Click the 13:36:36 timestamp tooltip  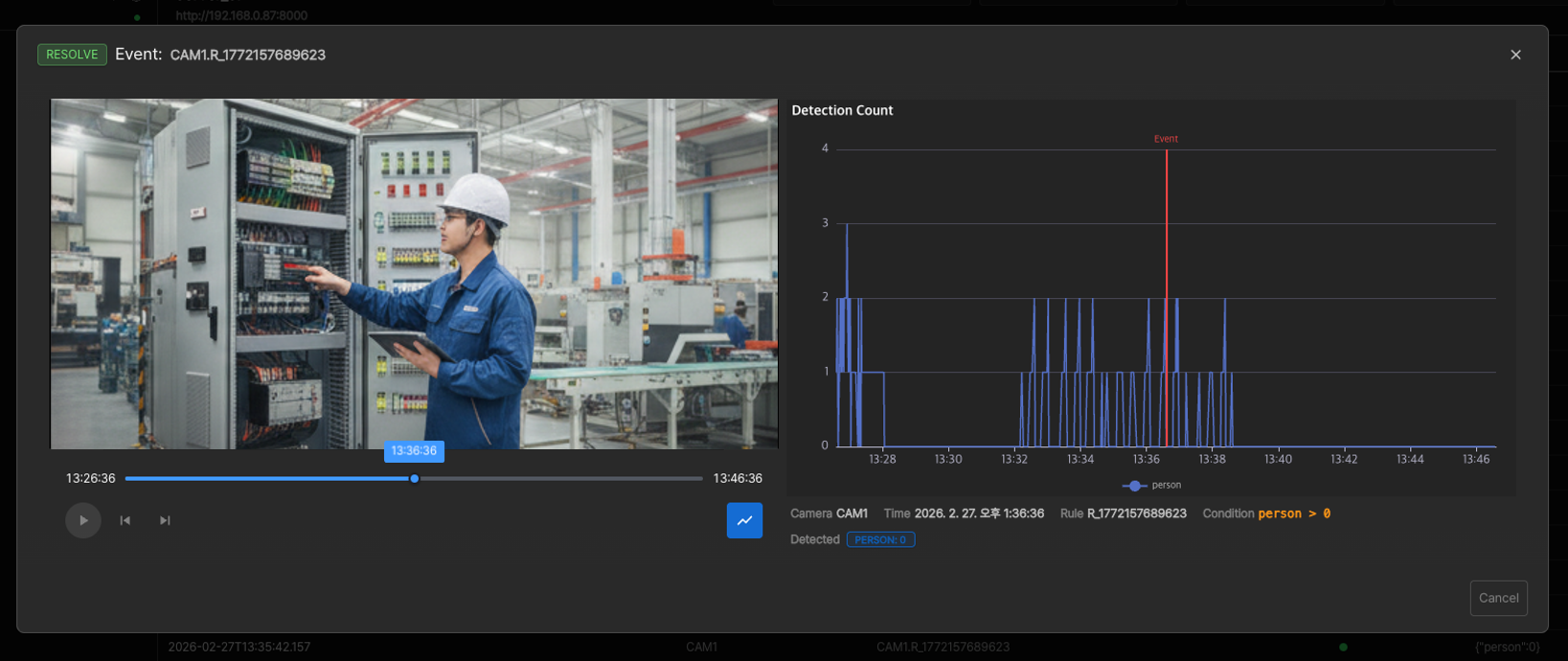[x=414, y=450]
